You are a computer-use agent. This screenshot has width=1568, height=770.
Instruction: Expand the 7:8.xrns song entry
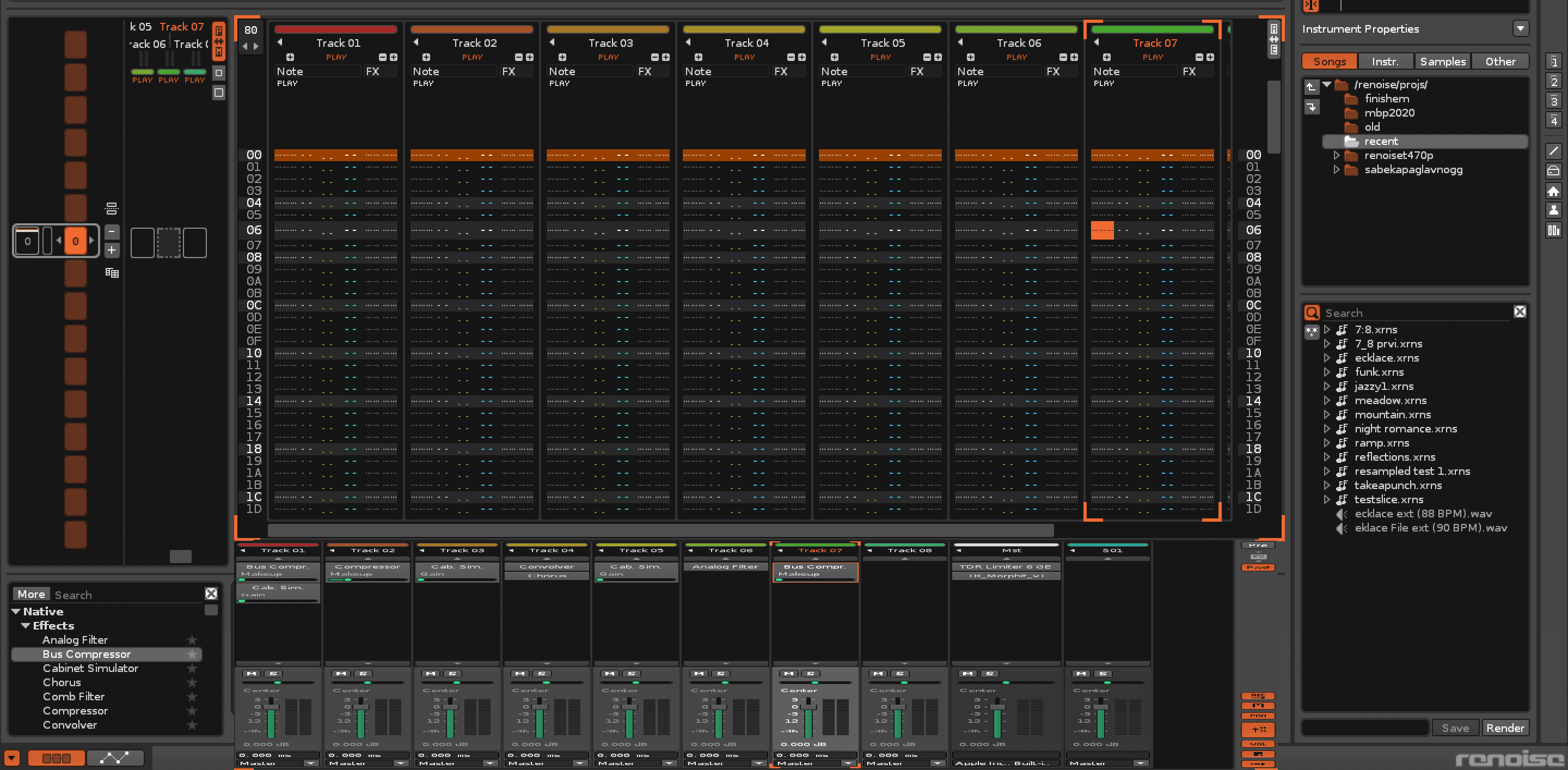tap(1327, 329)
